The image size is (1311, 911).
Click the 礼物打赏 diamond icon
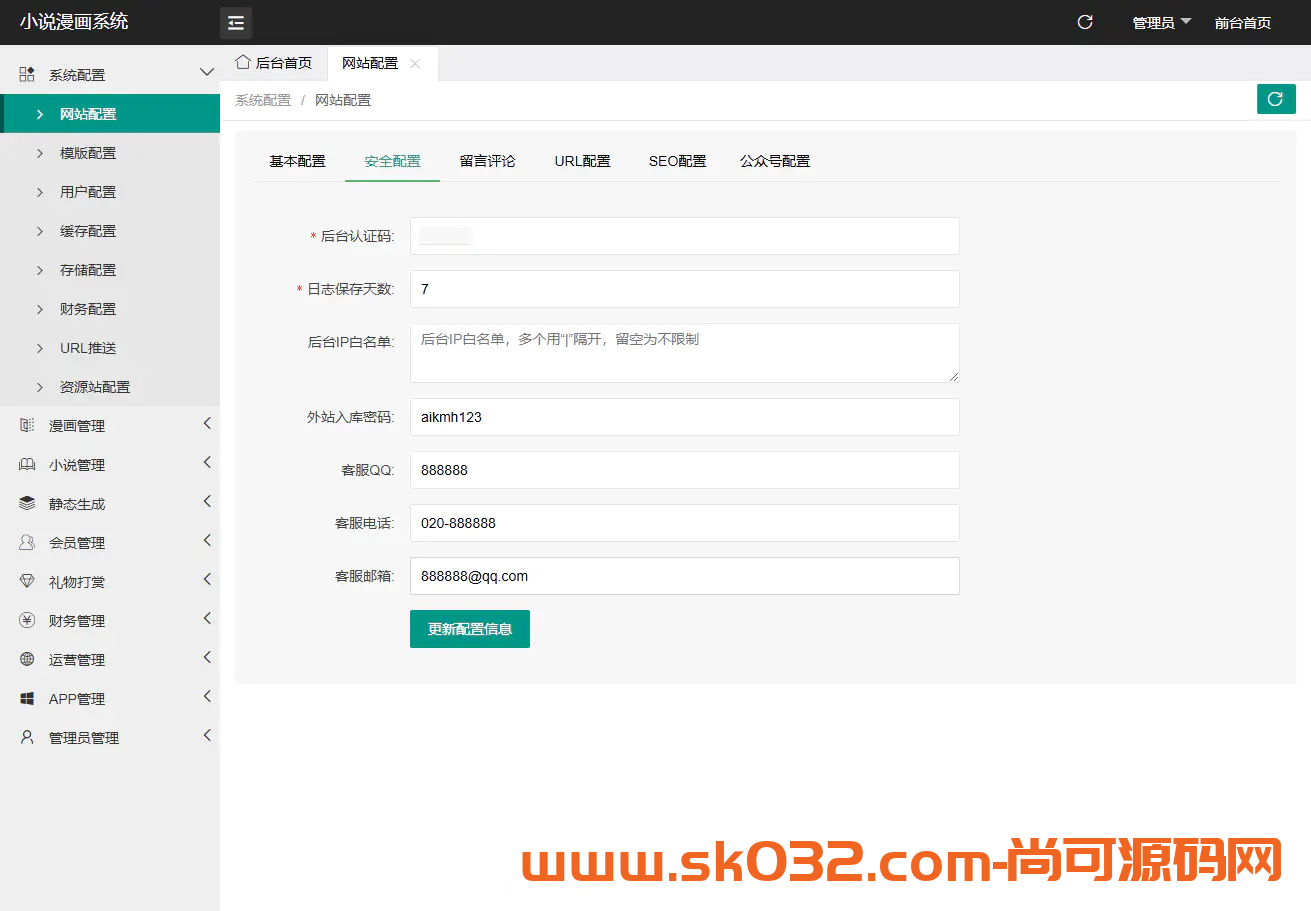click(27, 581)
